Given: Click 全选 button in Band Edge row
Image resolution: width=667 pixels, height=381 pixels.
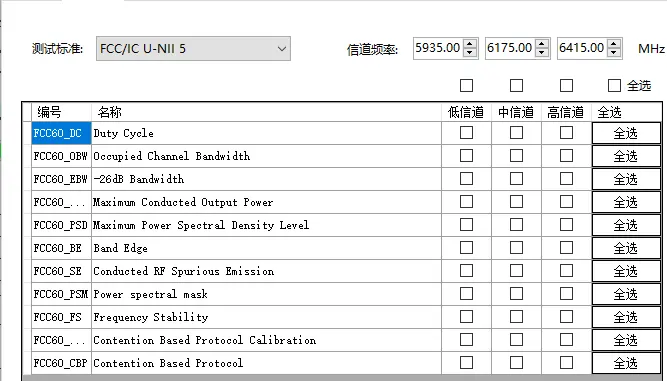Looking at the screenshot, I should pos(626,248).
